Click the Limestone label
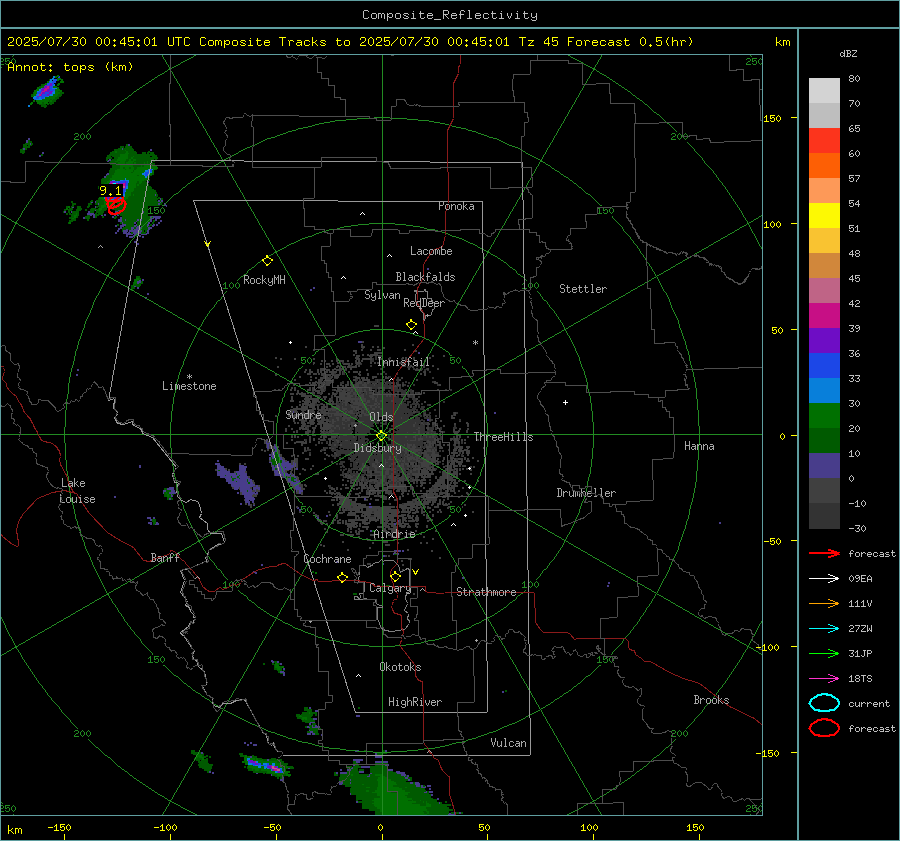Screen dimensions: 900x841 point(189,386)
